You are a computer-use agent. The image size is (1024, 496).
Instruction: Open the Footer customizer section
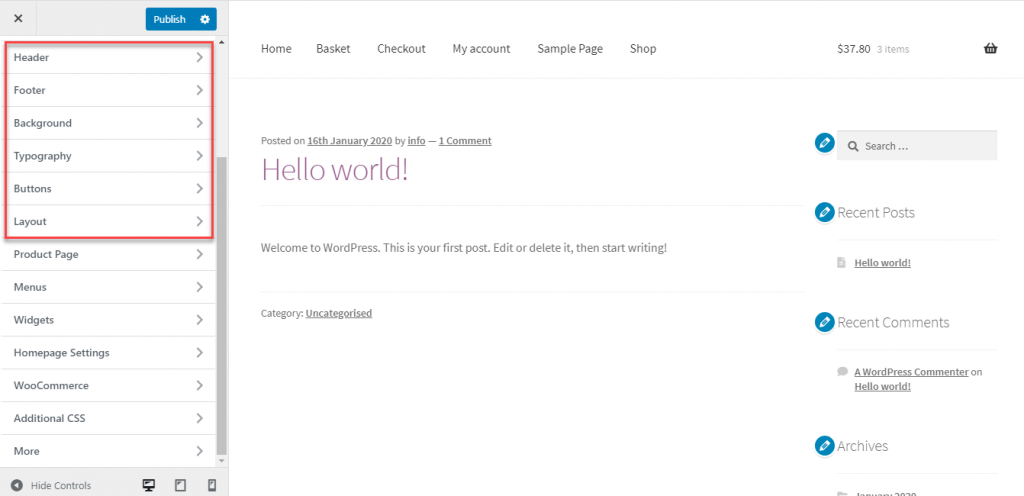108,90
